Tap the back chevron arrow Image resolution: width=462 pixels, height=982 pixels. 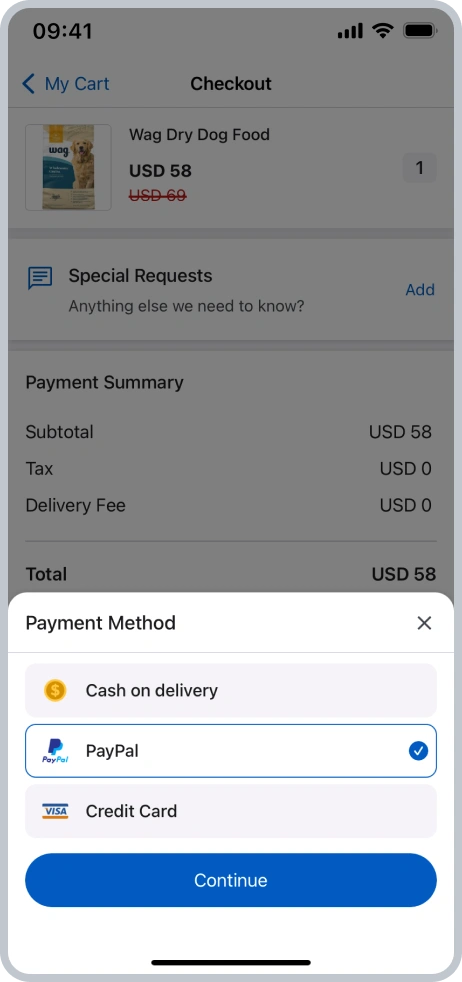click(28, 83)
